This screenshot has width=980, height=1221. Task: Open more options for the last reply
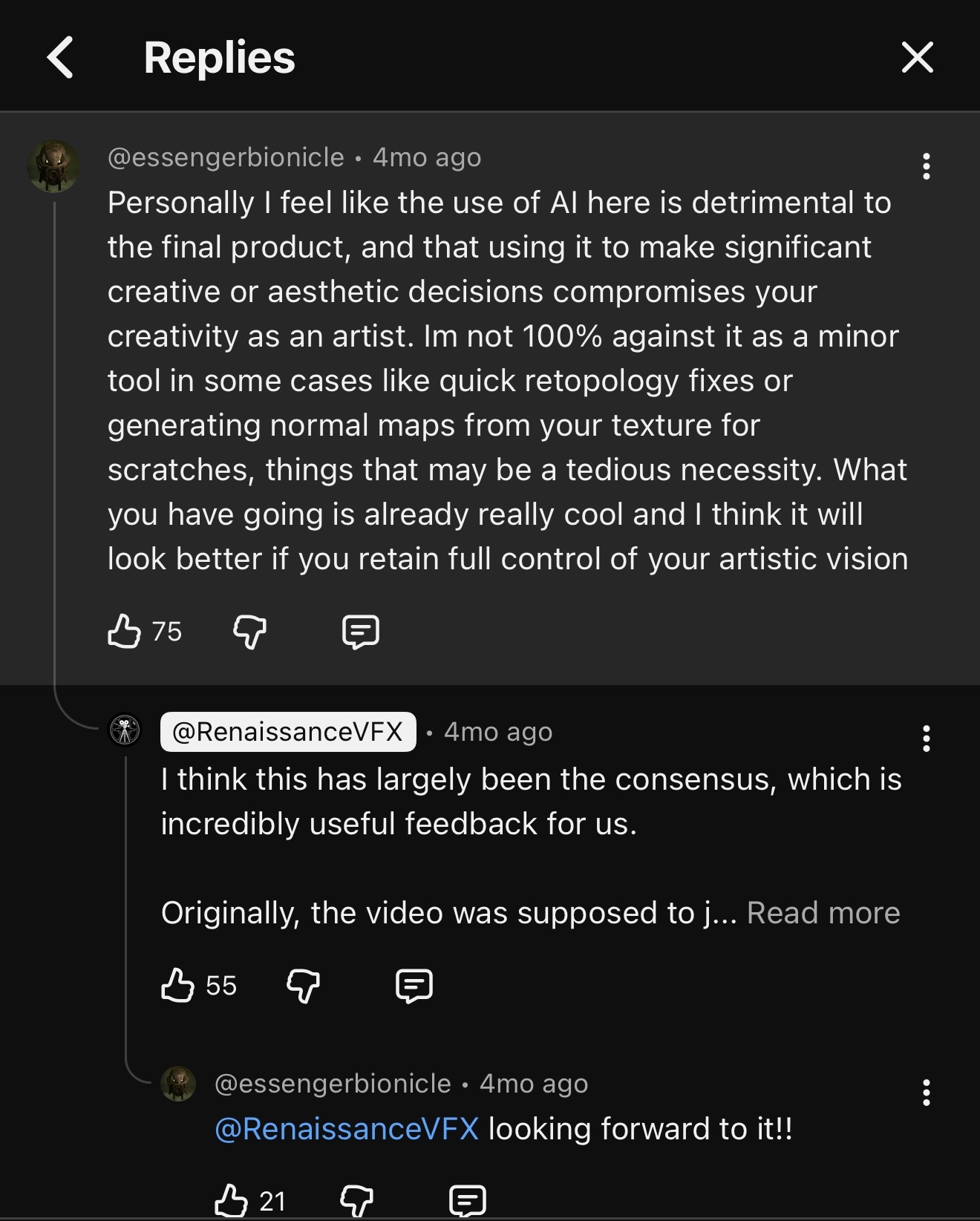point(926,1093)
